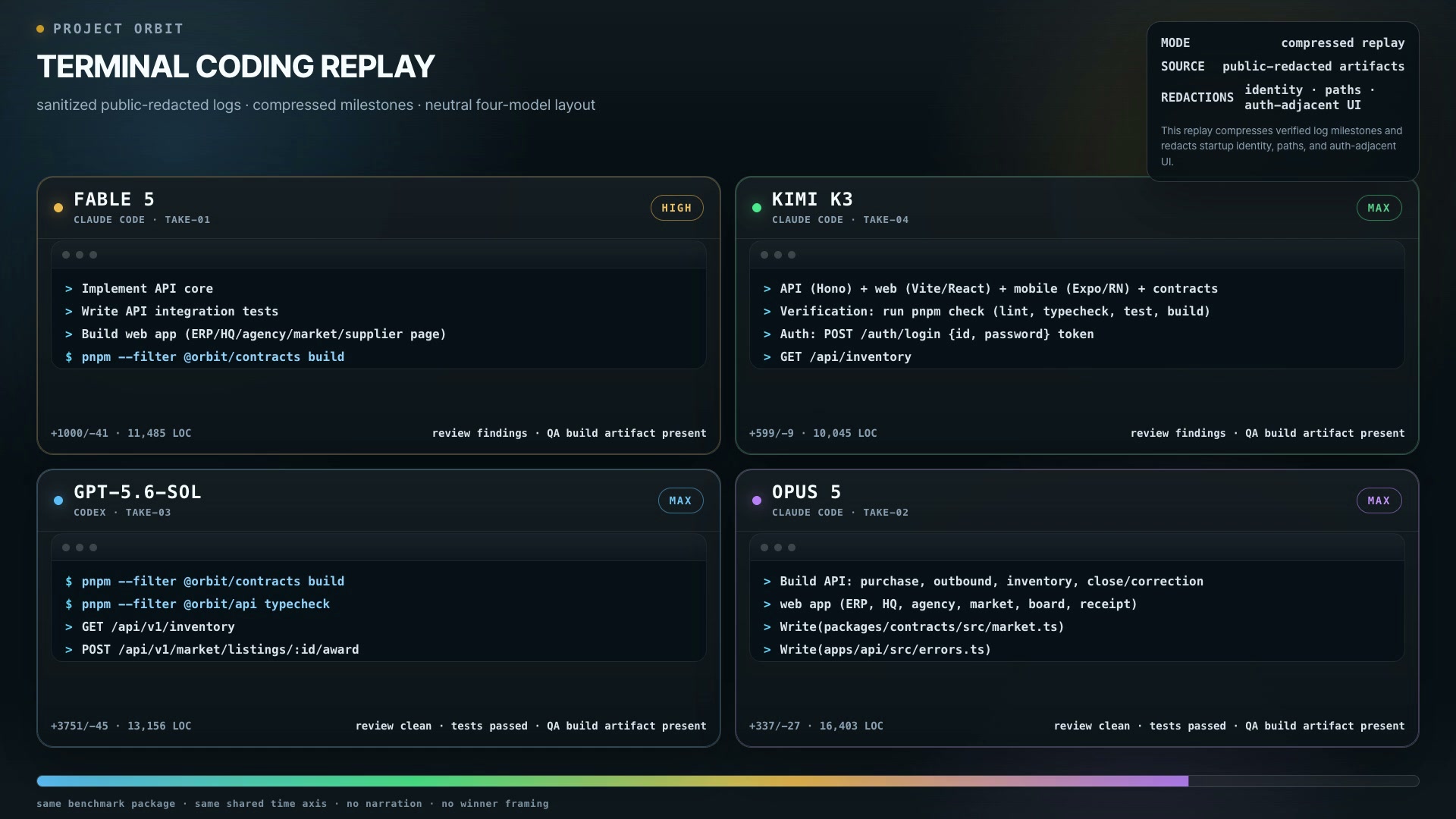Screen dimensions: 1456x819
Task: Click the FABLE 5 terminal window dots
Action: 80,255
